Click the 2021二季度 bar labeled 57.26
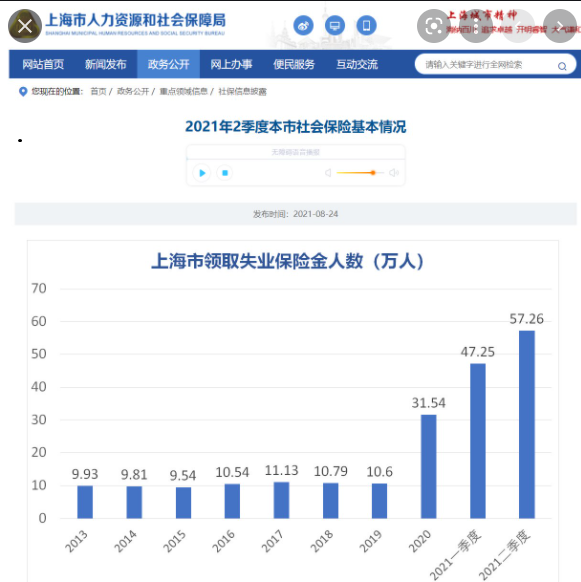This screenshot has width=581, height=582. (527, 424)
